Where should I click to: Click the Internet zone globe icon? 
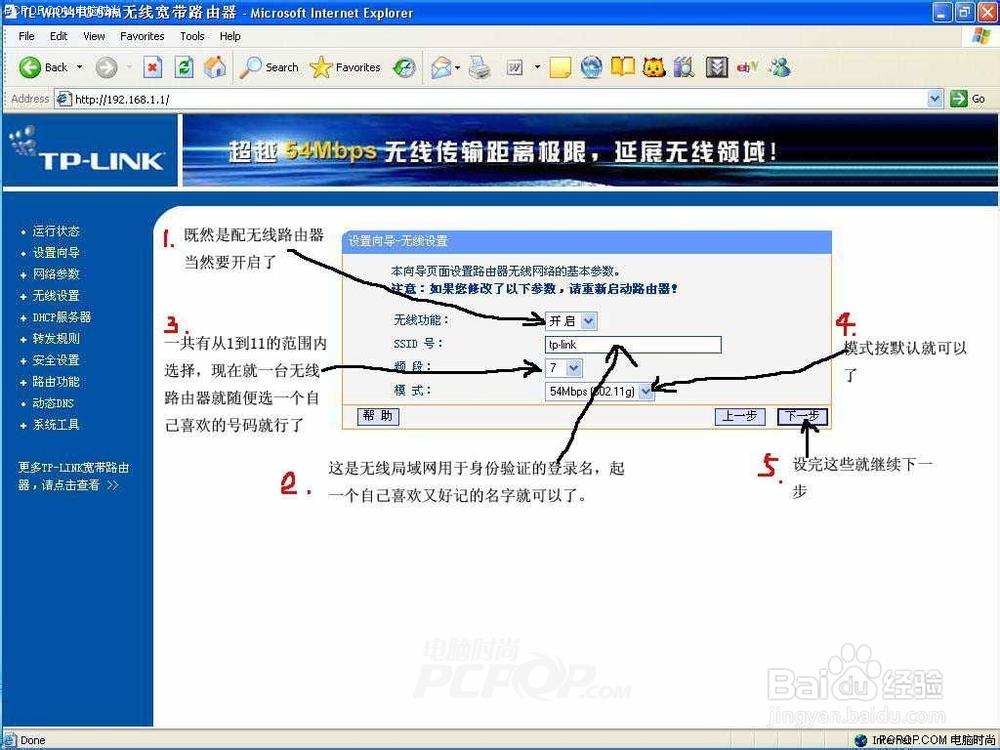point(860,740)
